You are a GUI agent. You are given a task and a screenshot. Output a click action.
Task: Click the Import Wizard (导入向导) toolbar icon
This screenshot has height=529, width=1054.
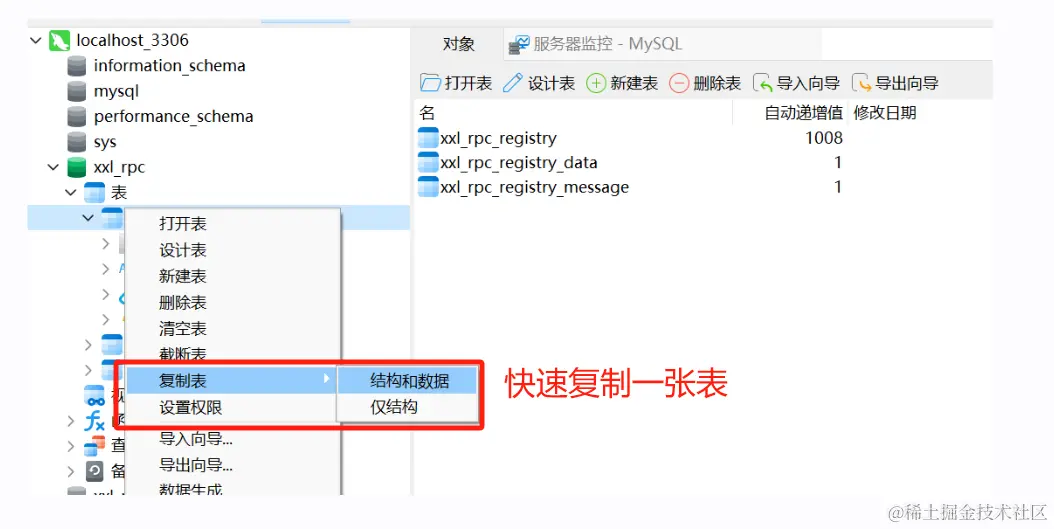coord(762,83)
